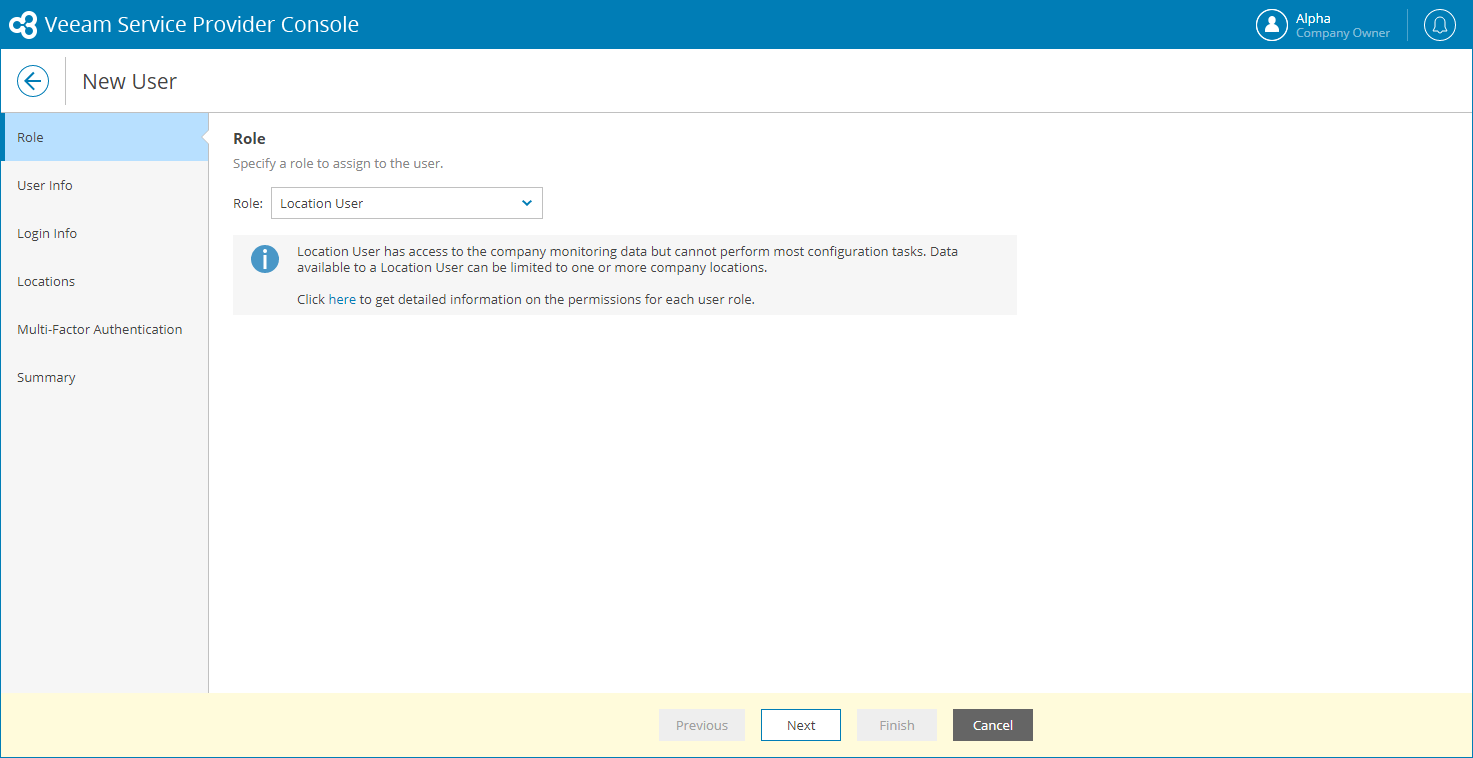
Task: Click the Veeam logo icon
Action: 23,25
